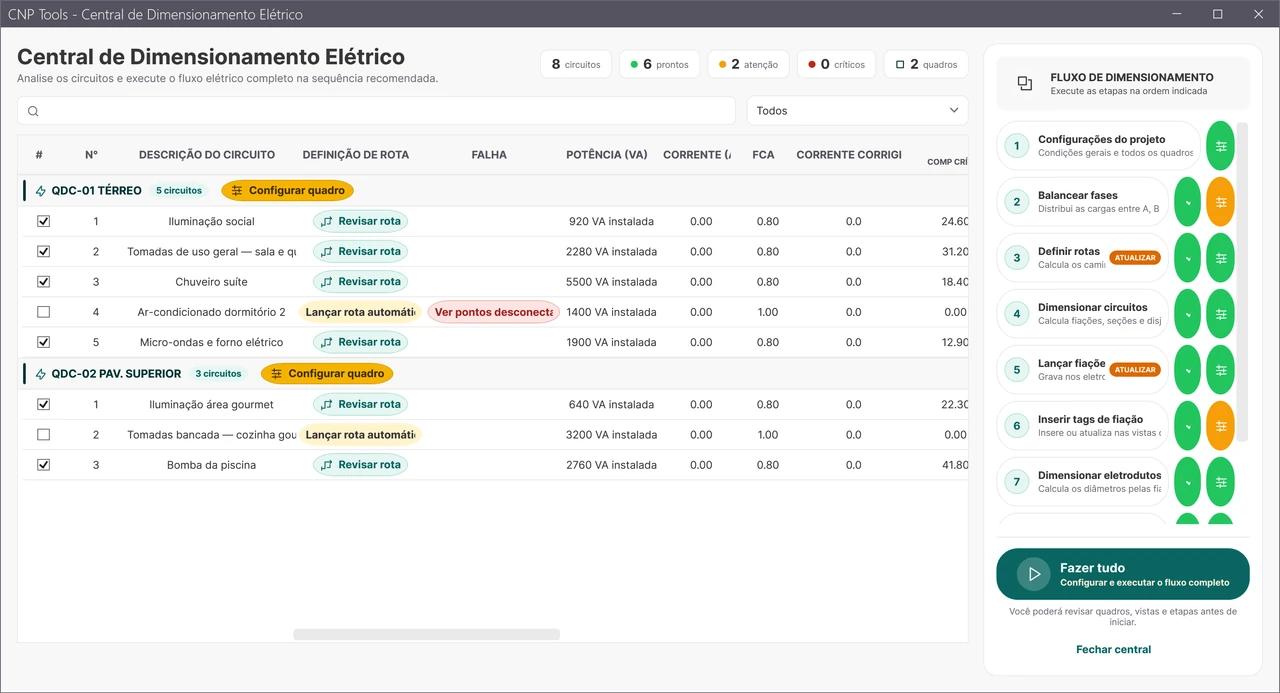Click the ATUALIZAR badge on Definir rotas

point(1135,258)
